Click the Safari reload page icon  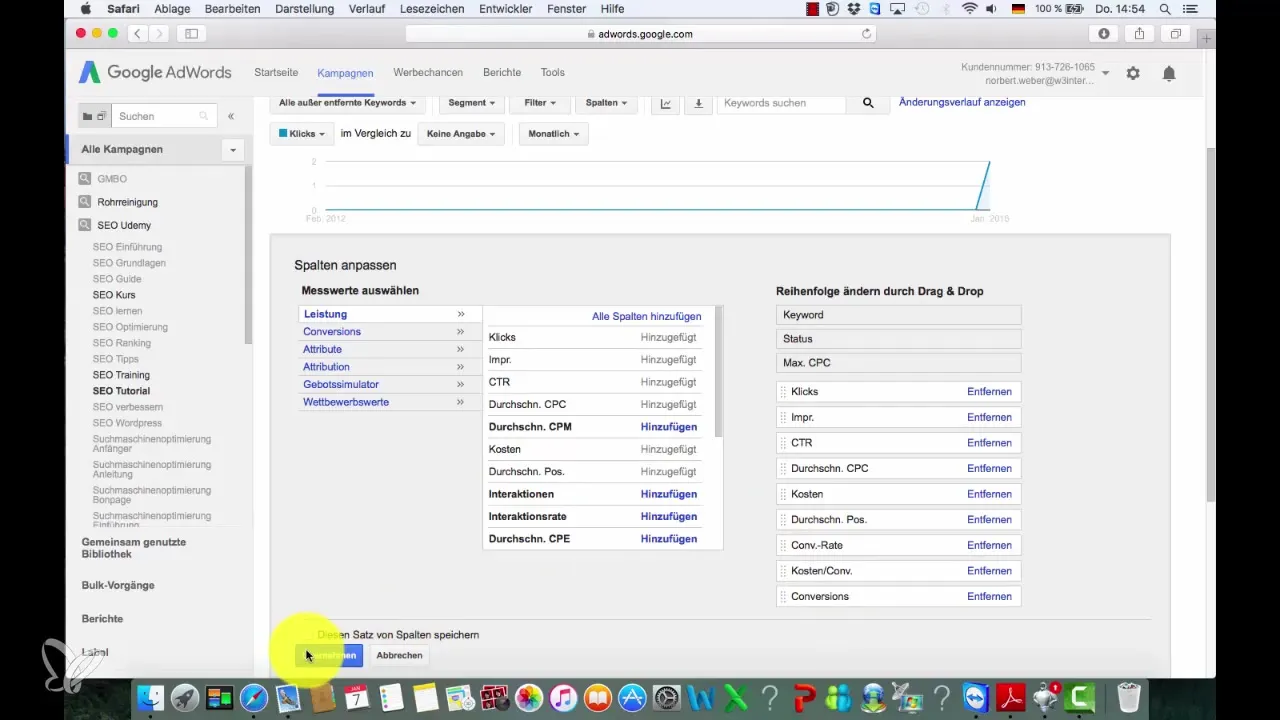click(867, 34)
